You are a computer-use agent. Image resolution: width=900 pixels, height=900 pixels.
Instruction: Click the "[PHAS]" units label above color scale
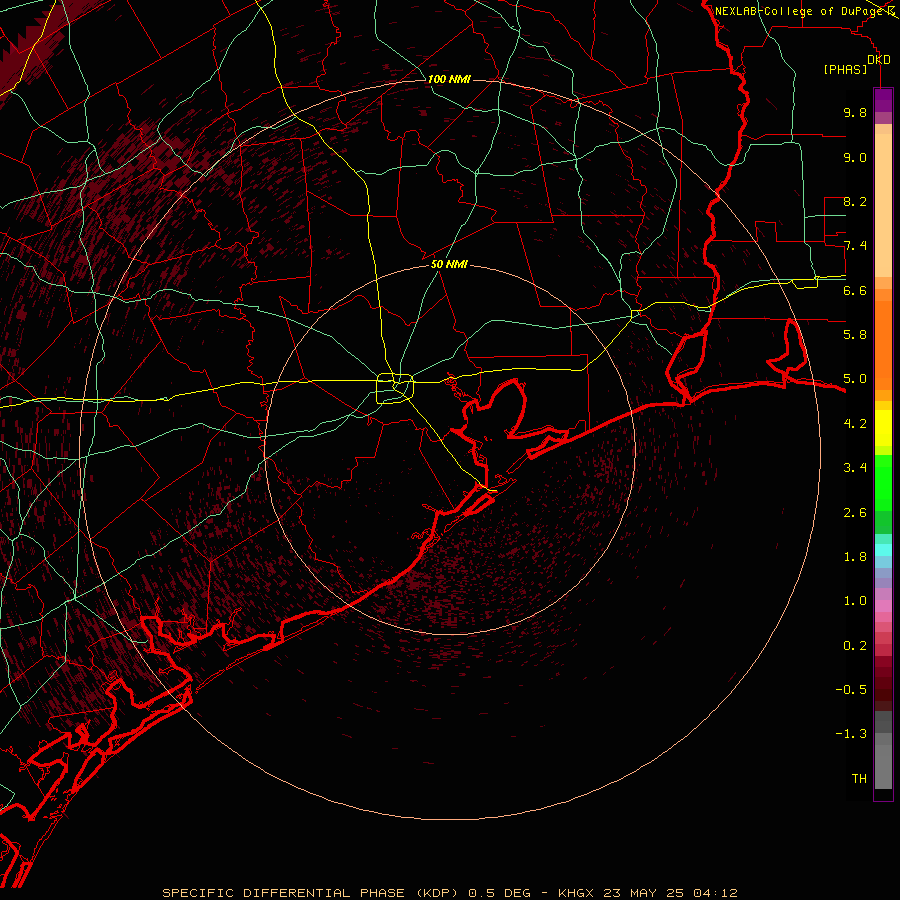pos(845,70)
